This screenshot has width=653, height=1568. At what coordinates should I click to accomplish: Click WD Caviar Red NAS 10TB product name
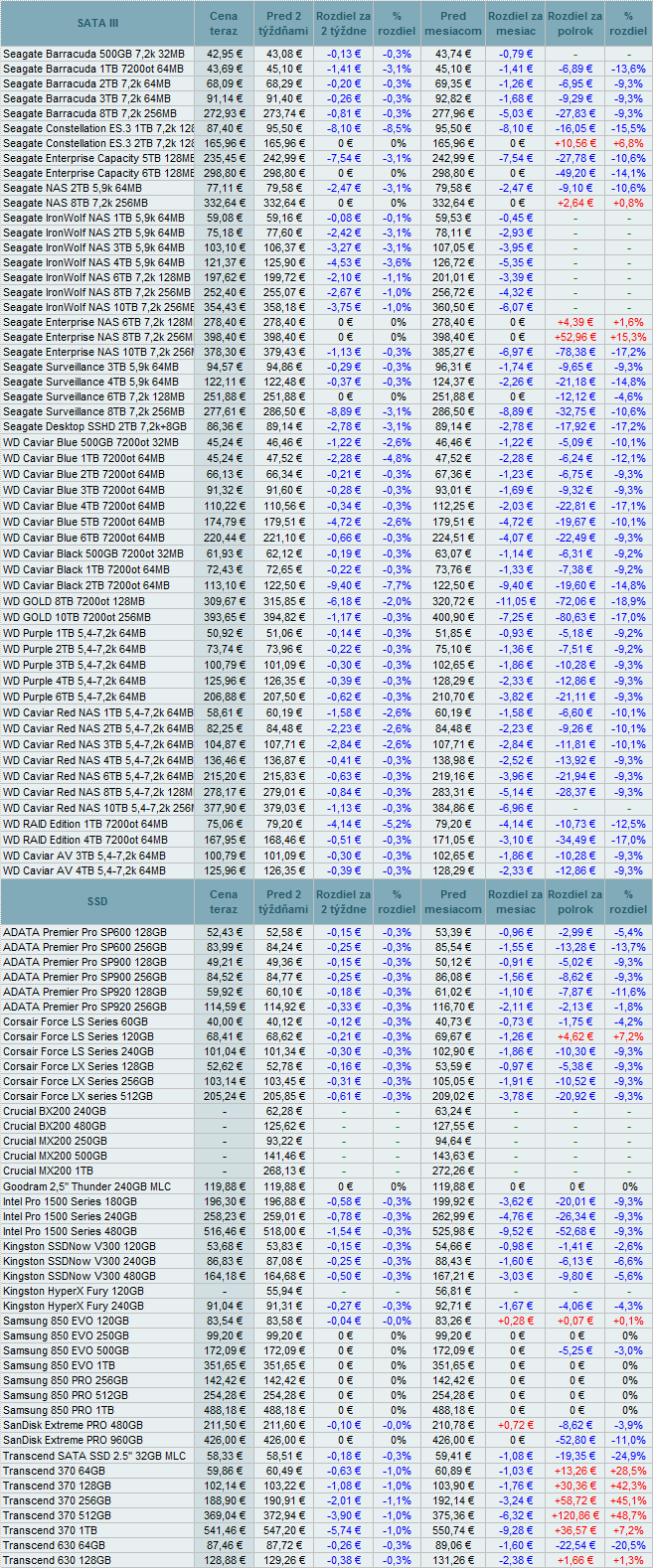tap(98, 808)
